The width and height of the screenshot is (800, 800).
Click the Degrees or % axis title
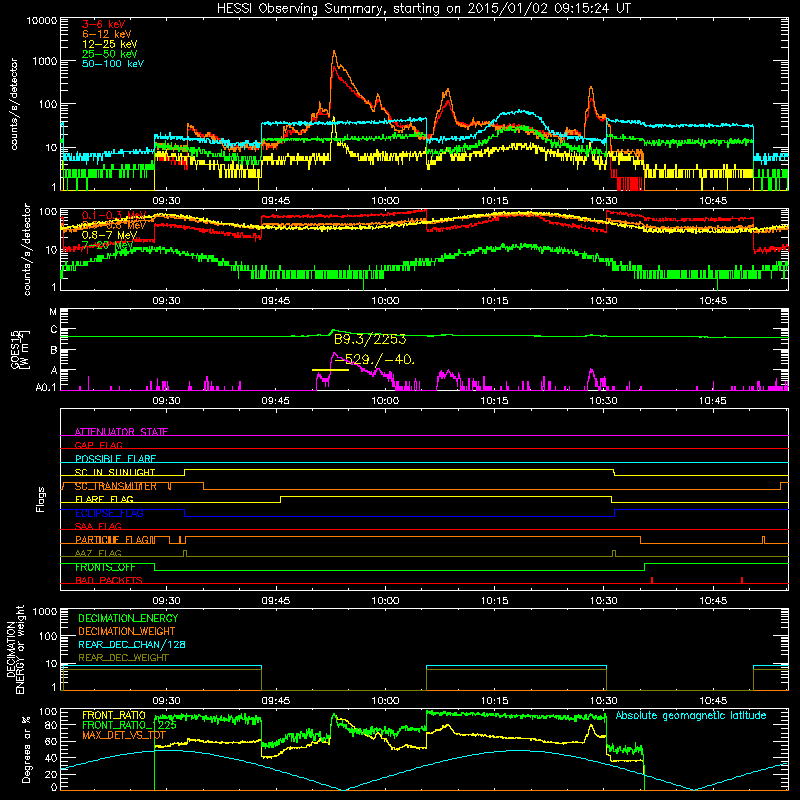coord(26,749)
